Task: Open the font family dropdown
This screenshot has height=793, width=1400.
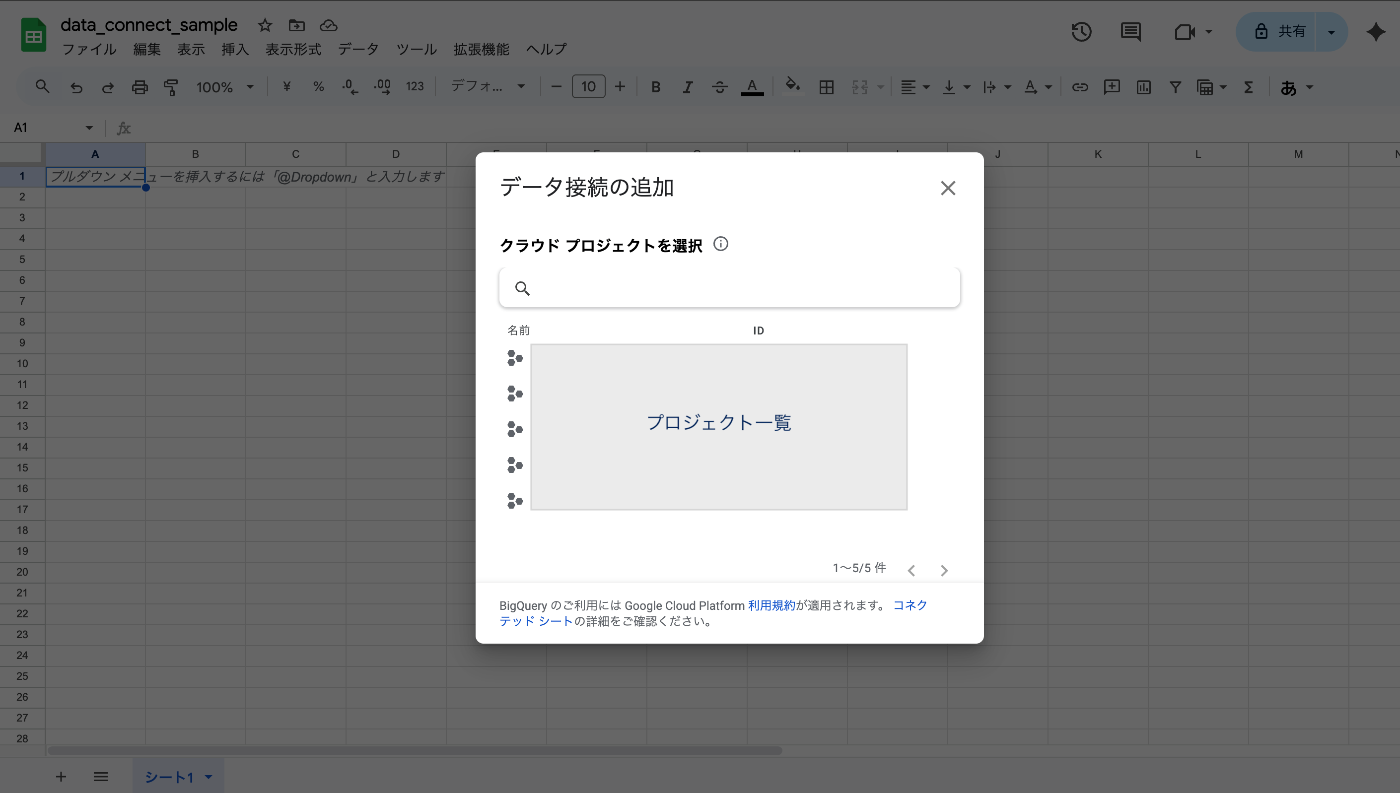Action: tap(487, 87)
